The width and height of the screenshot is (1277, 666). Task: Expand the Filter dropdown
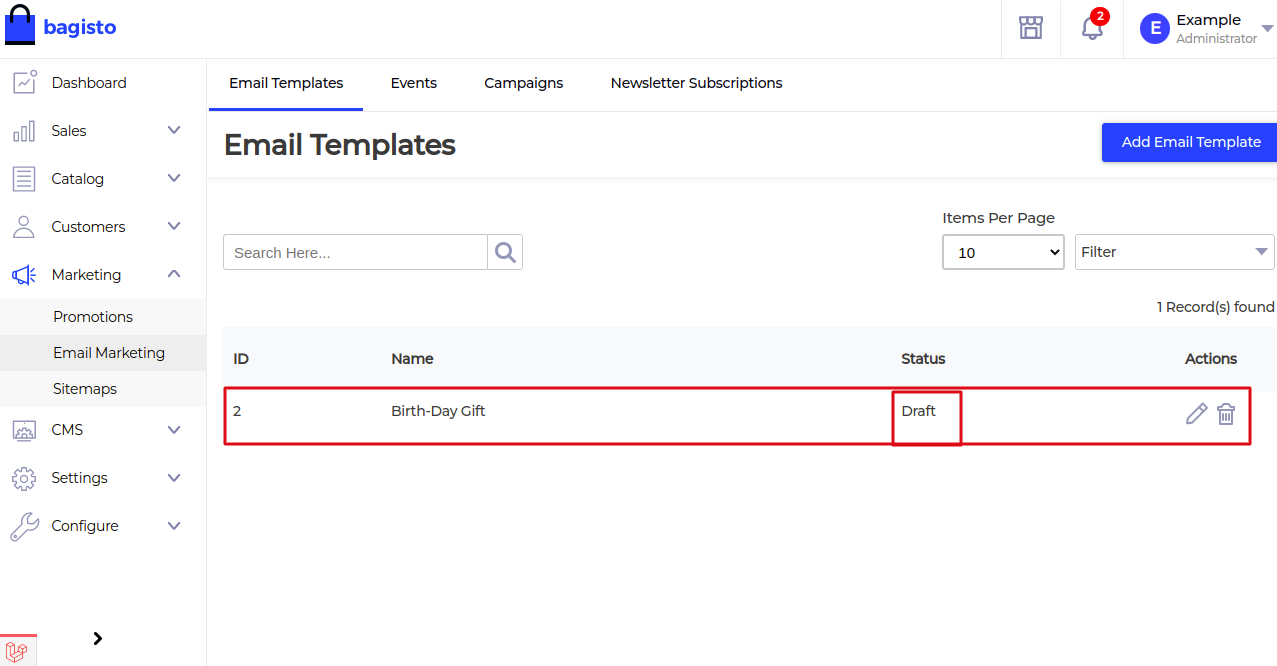(x=1174, y=251)
